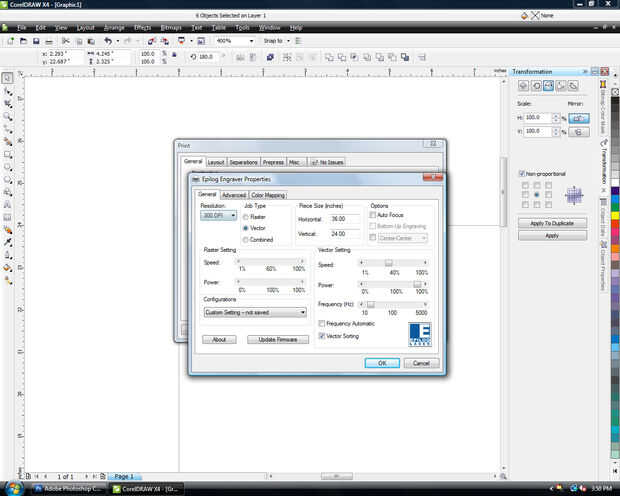620x496 pixels.
Task: Uncheck the Vector Sorting checkbox
Action: 322,336
